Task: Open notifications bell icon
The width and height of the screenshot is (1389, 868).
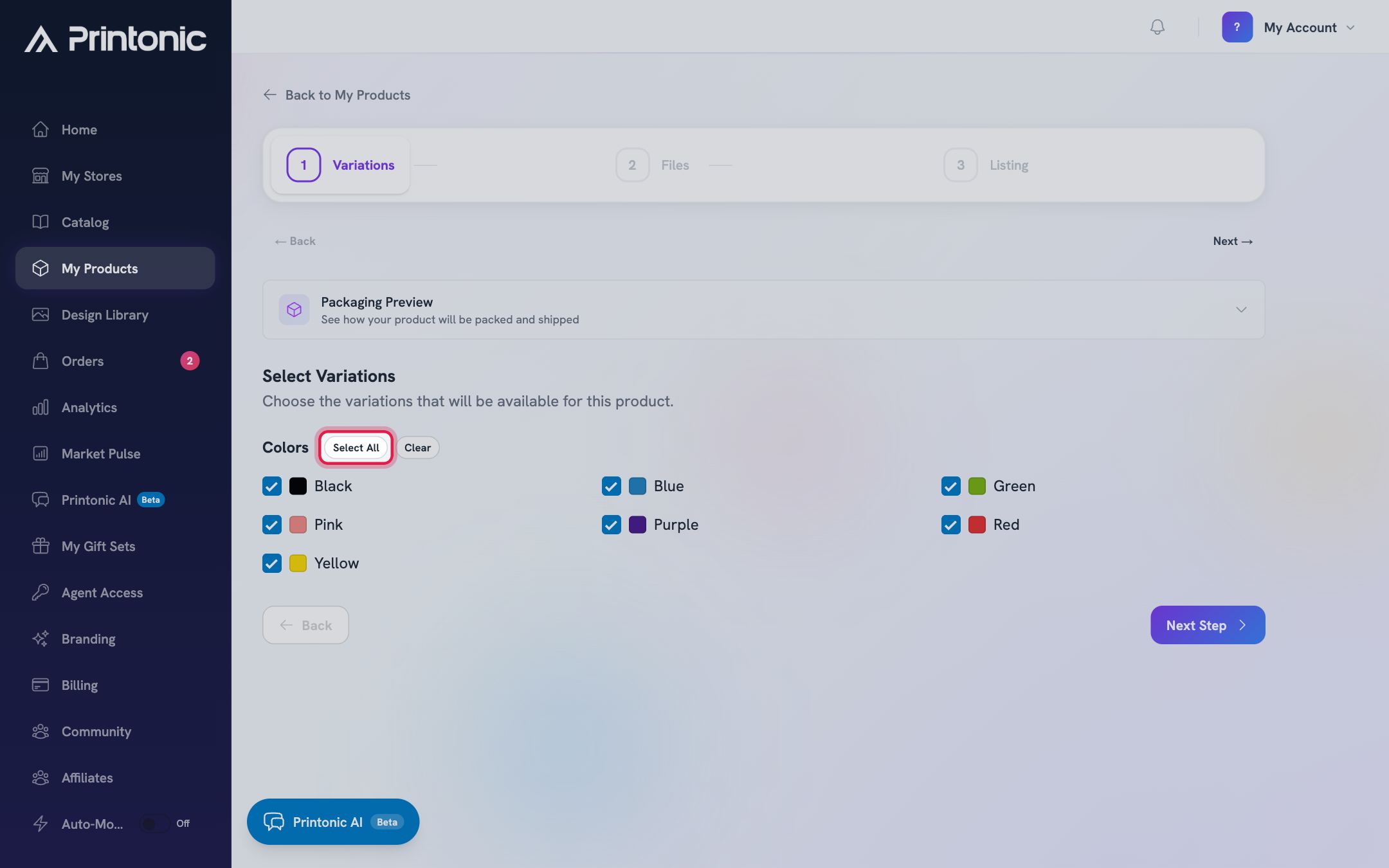Action: pos(1157,27)
